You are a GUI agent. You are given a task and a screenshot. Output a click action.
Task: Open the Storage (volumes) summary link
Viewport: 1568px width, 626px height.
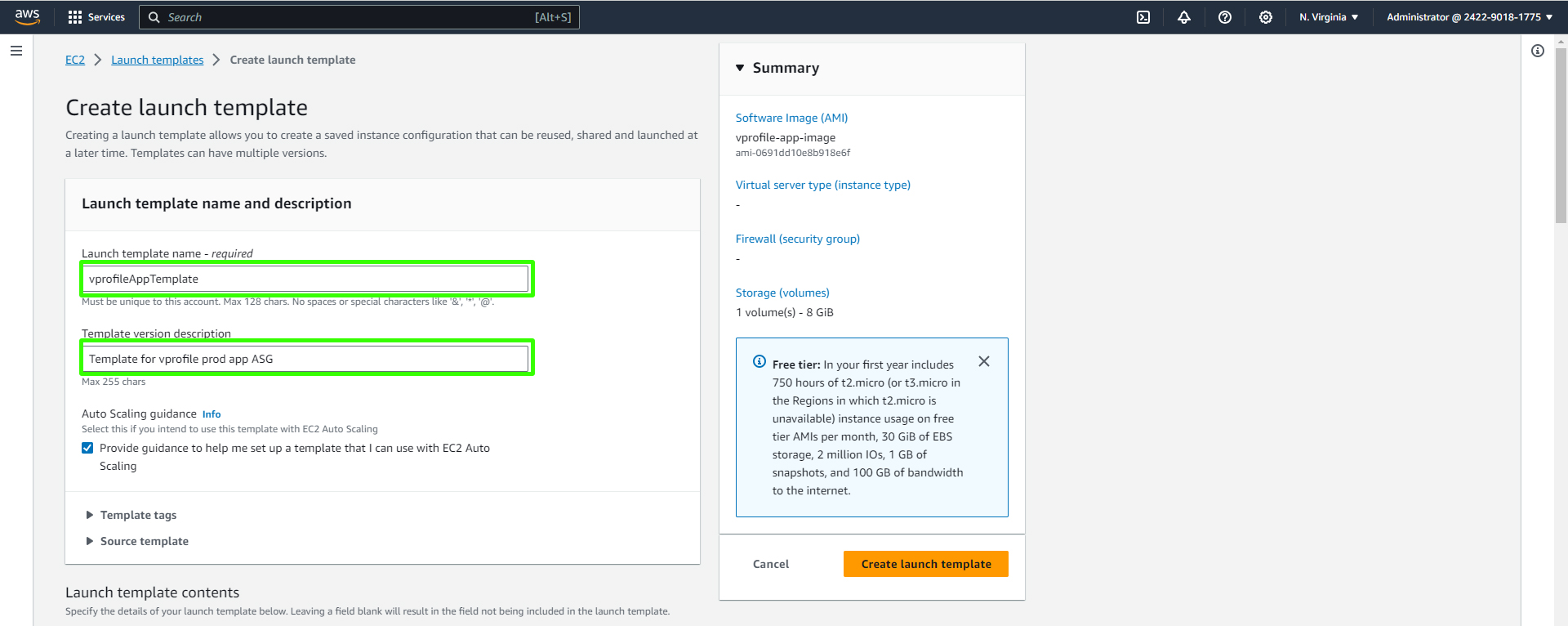tap(782, 293)
